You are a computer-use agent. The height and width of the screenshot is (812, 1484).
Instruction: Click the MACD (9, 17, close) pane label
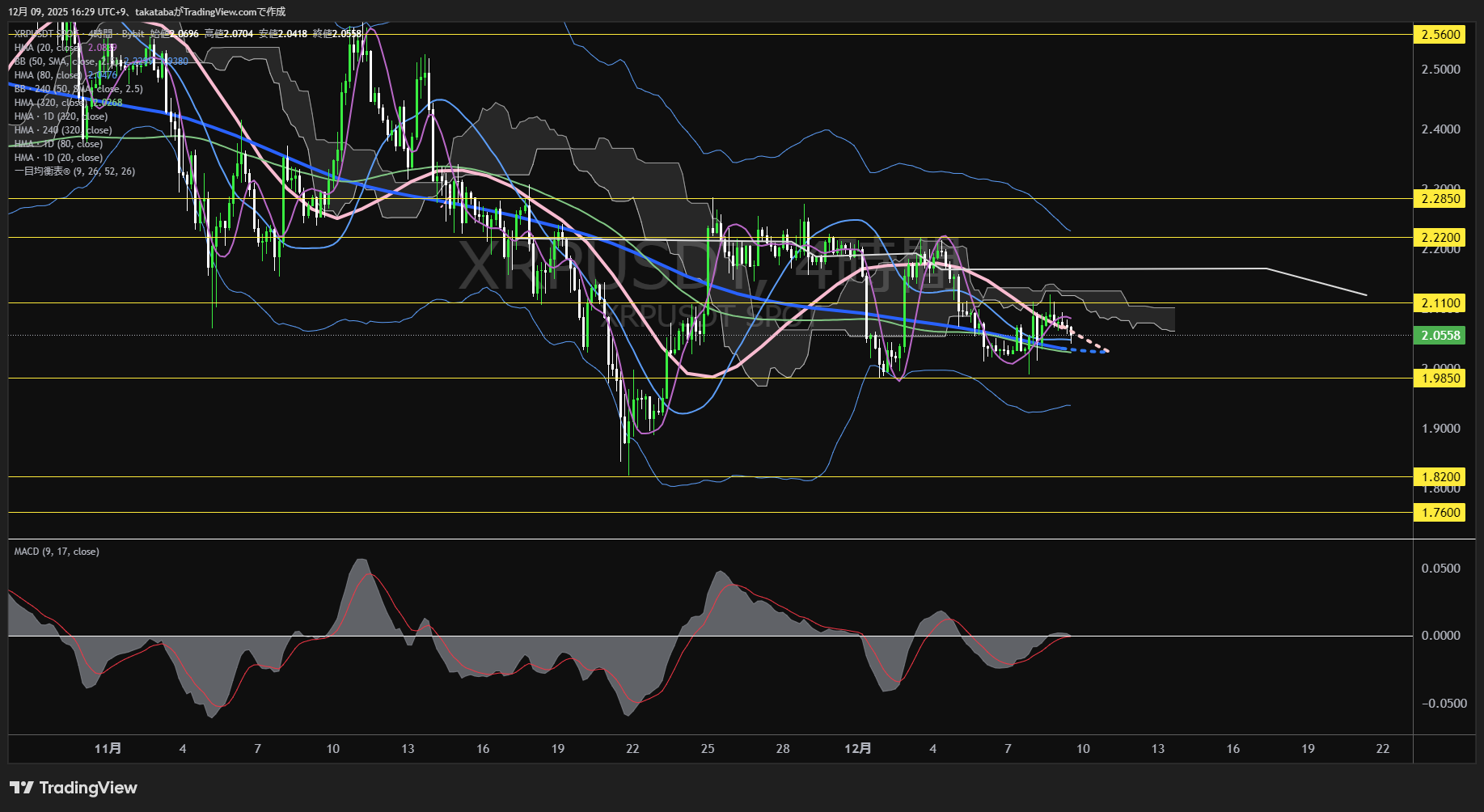click(x=57, y=552)
